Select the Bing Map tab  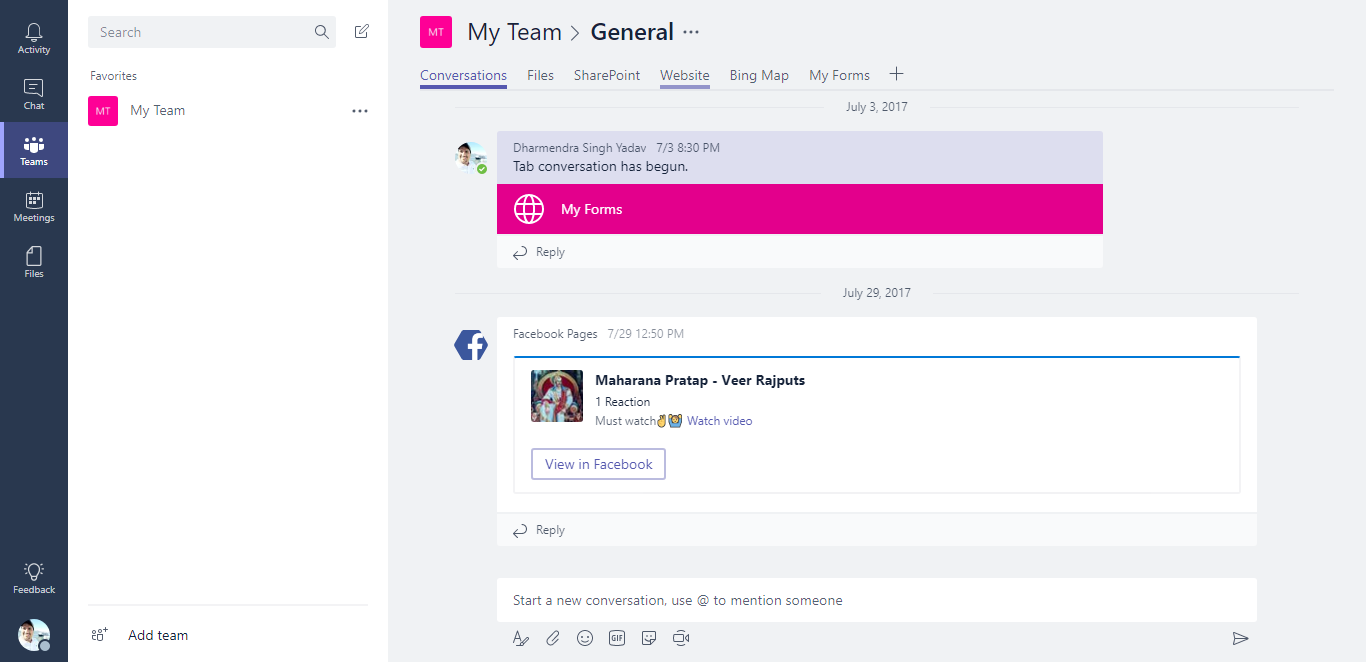pyautogui.click(x=759, y=75)
